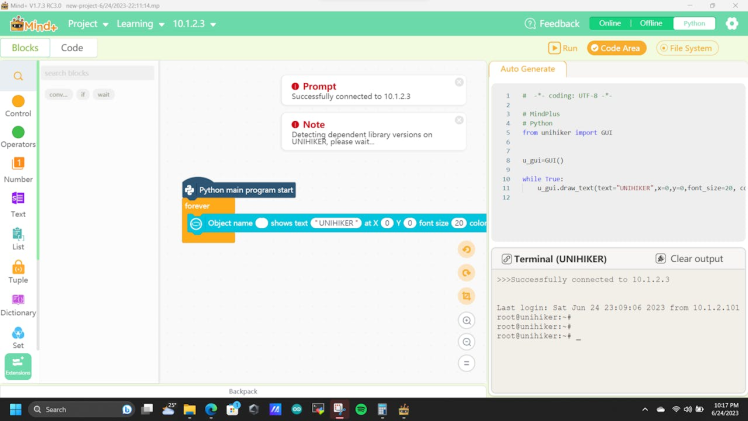
Task: Click the crop screenshot workspace icon
Action: coord(467,296)
